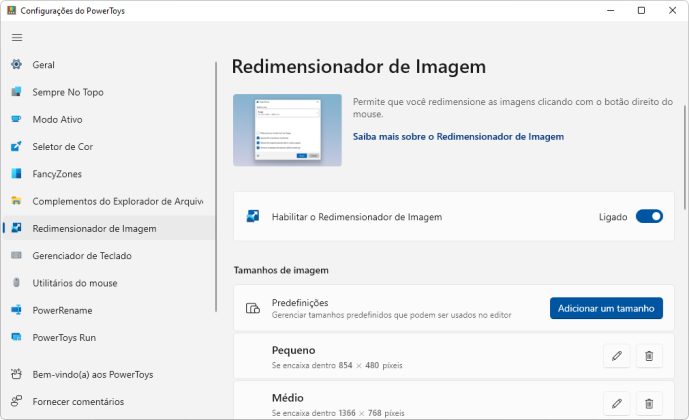Maximize the PowerToys settings window

point(642,10)
